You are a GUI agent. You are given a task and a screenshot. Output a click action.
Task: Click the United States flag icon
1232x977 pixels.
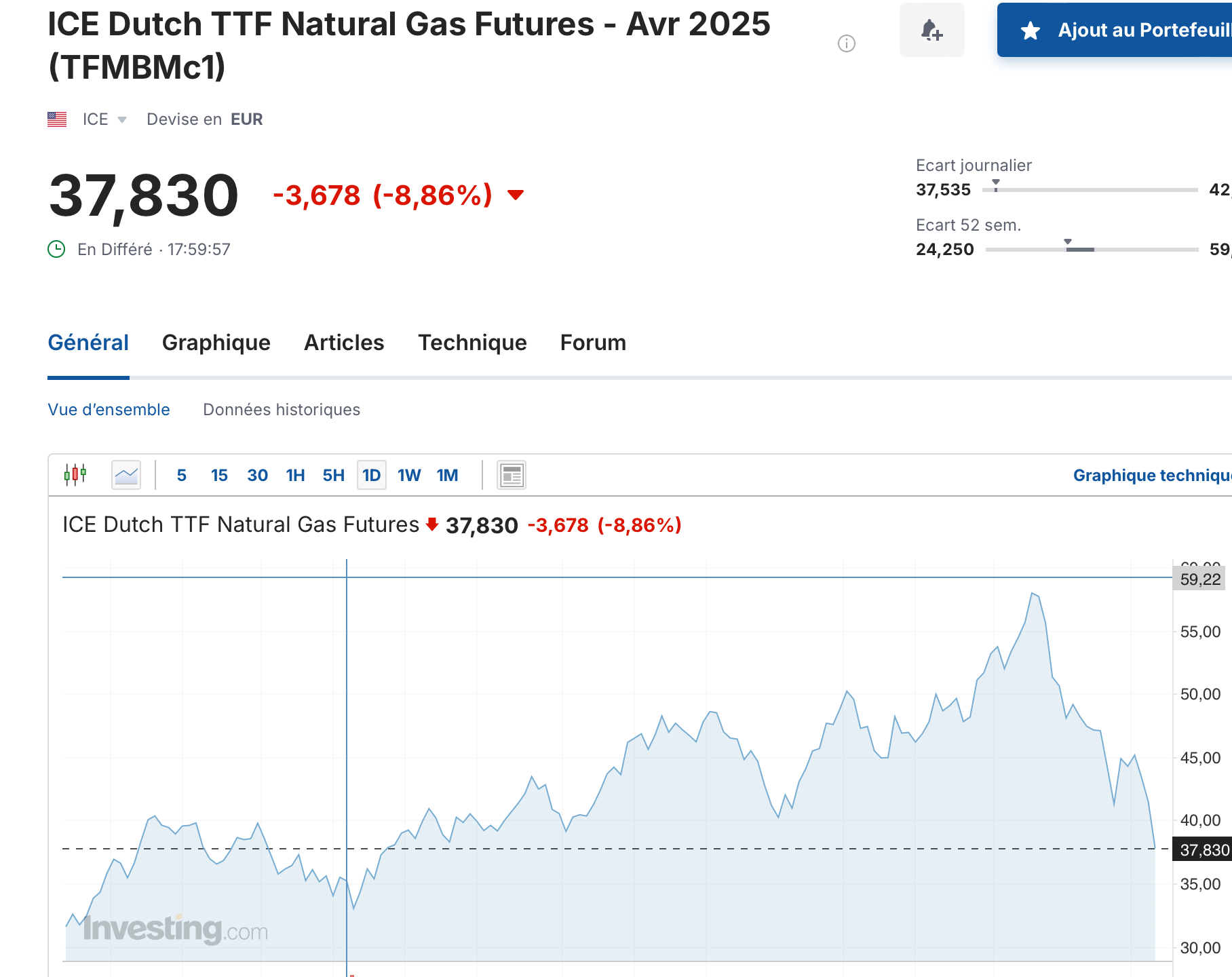click(57, 119)
